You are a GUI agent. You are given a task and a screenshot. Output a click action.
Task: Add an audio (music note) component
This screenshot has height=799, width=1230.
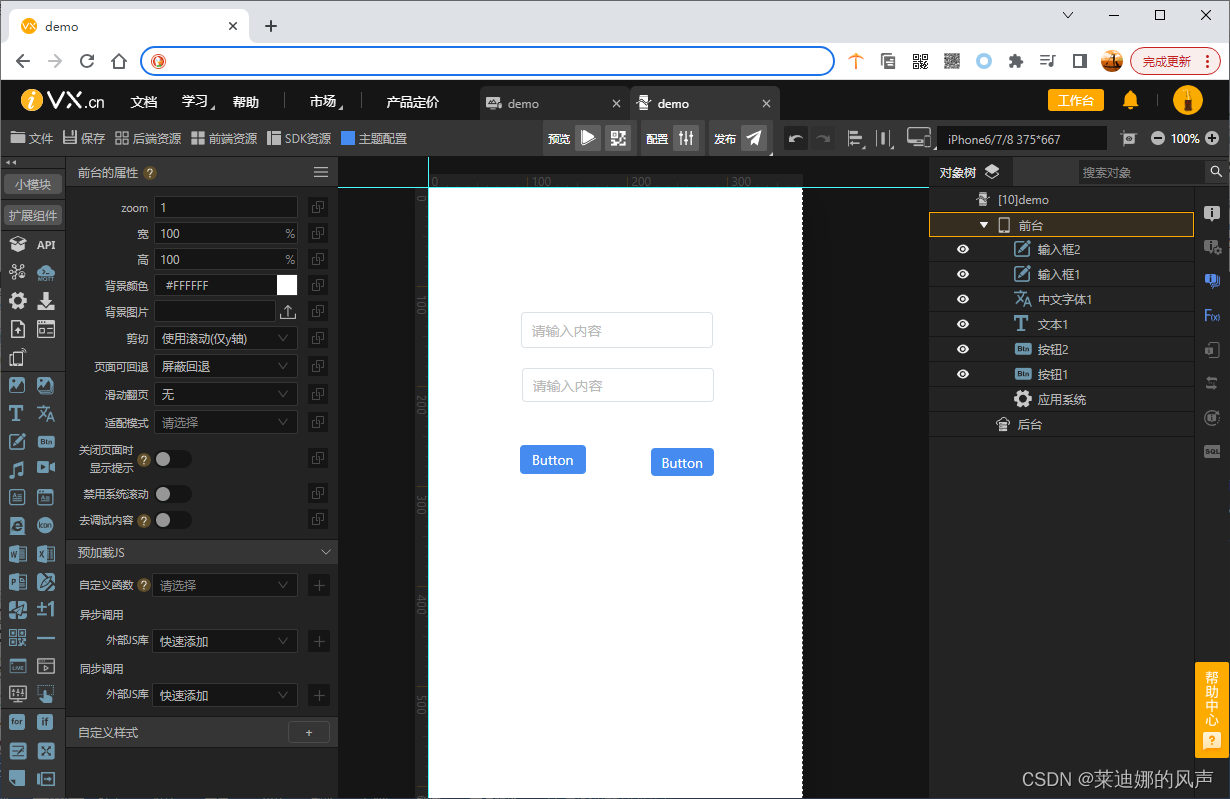[x=17, y=469]
